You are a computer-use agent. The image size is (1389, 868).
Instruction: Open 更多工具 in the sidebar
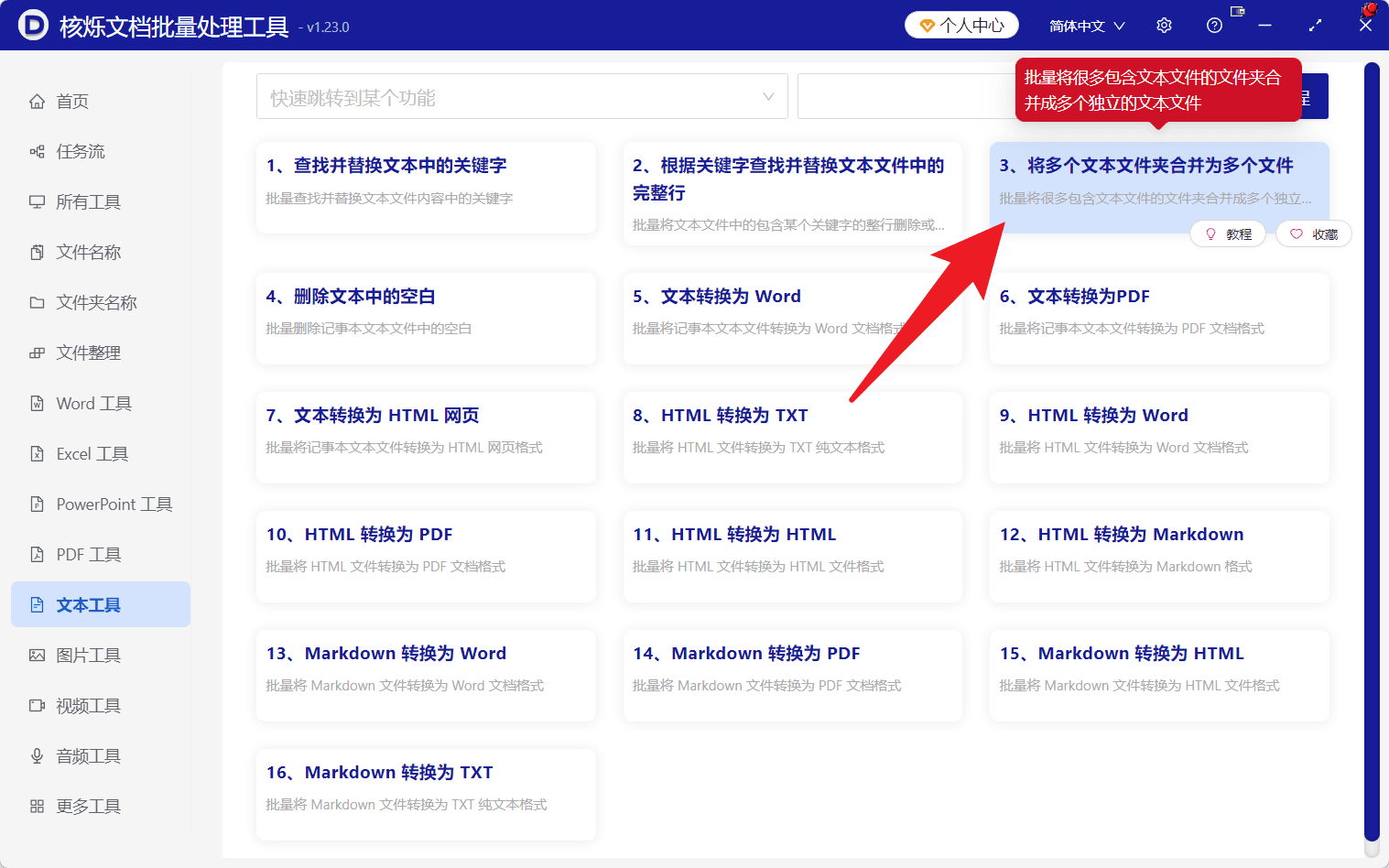click(x=101, y=807)
